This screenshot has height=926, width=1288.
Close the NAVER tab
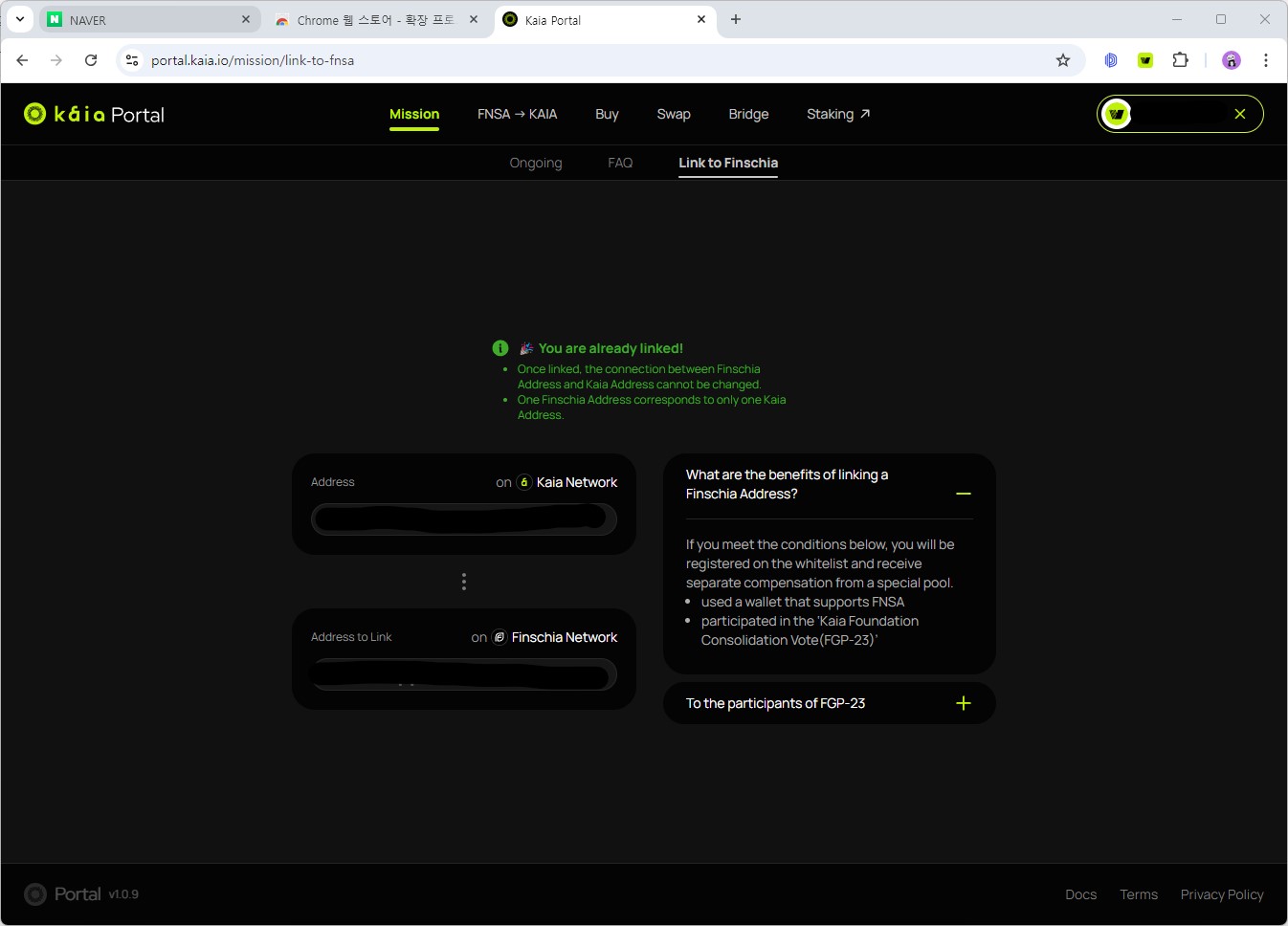point(246,19)
